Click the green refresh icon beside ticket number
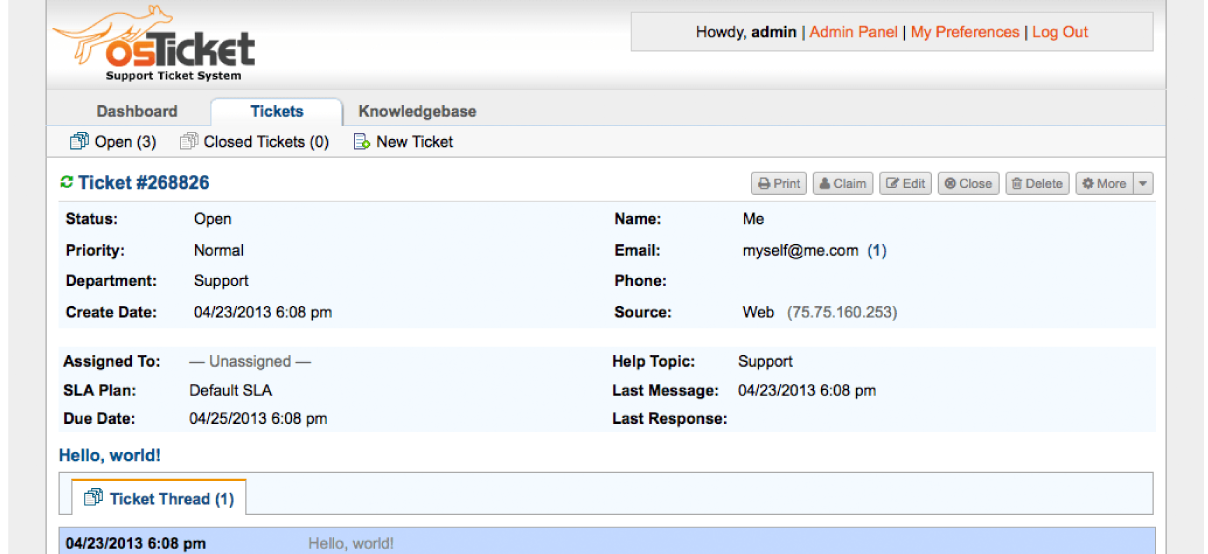Screen dimensions: 1208x554 [x=67, y=182]
